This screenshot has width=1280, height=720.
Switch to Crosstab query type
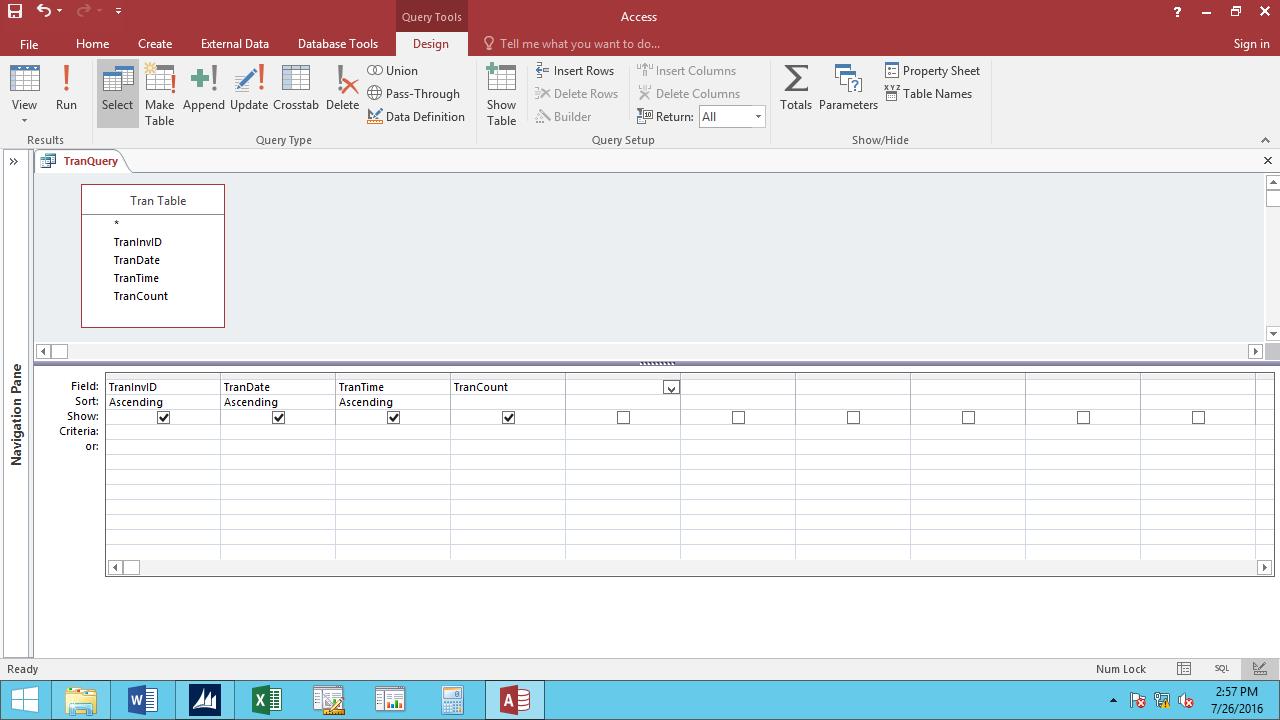(x=295, y=88)
